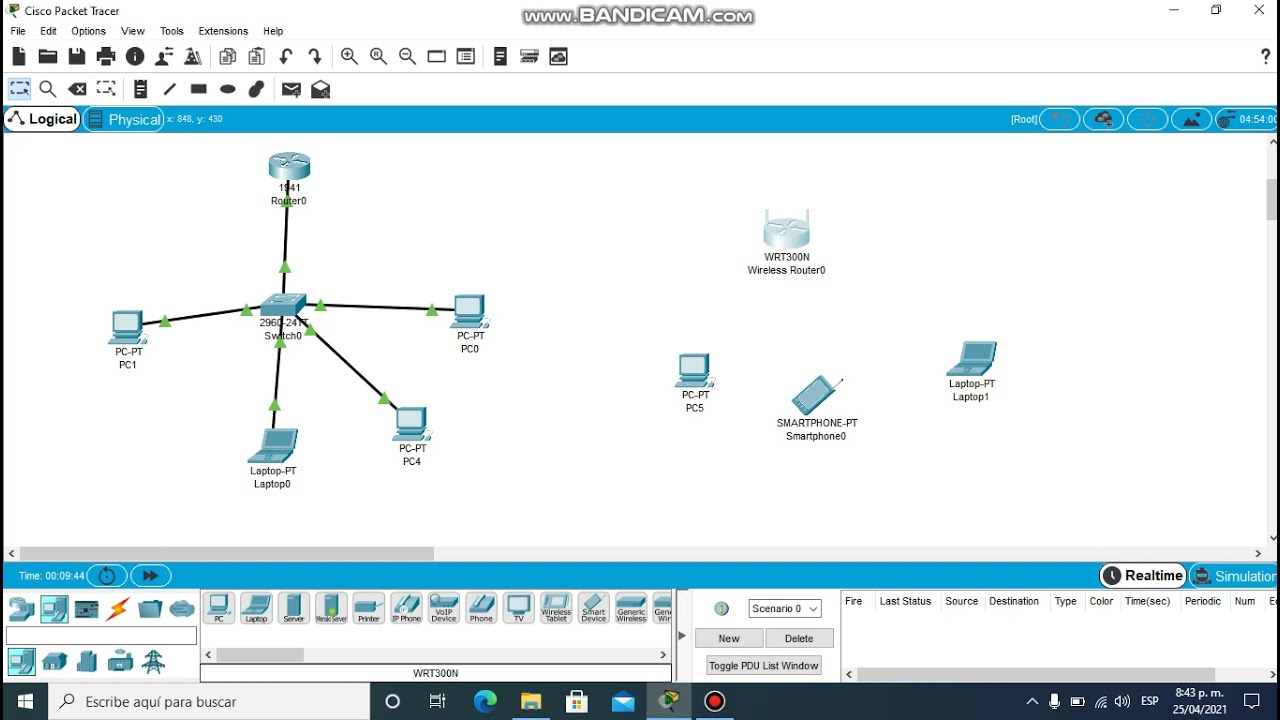Select the Server device in the palette
The height and width of the screenshot is (720, 1280).
point(293,608)
